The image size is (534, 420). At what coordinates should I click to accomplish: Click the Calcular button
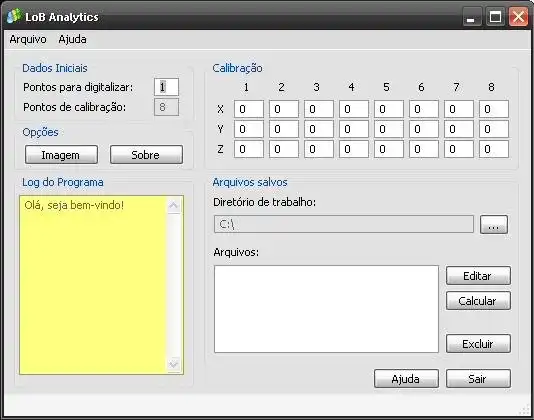click(478, 301)
